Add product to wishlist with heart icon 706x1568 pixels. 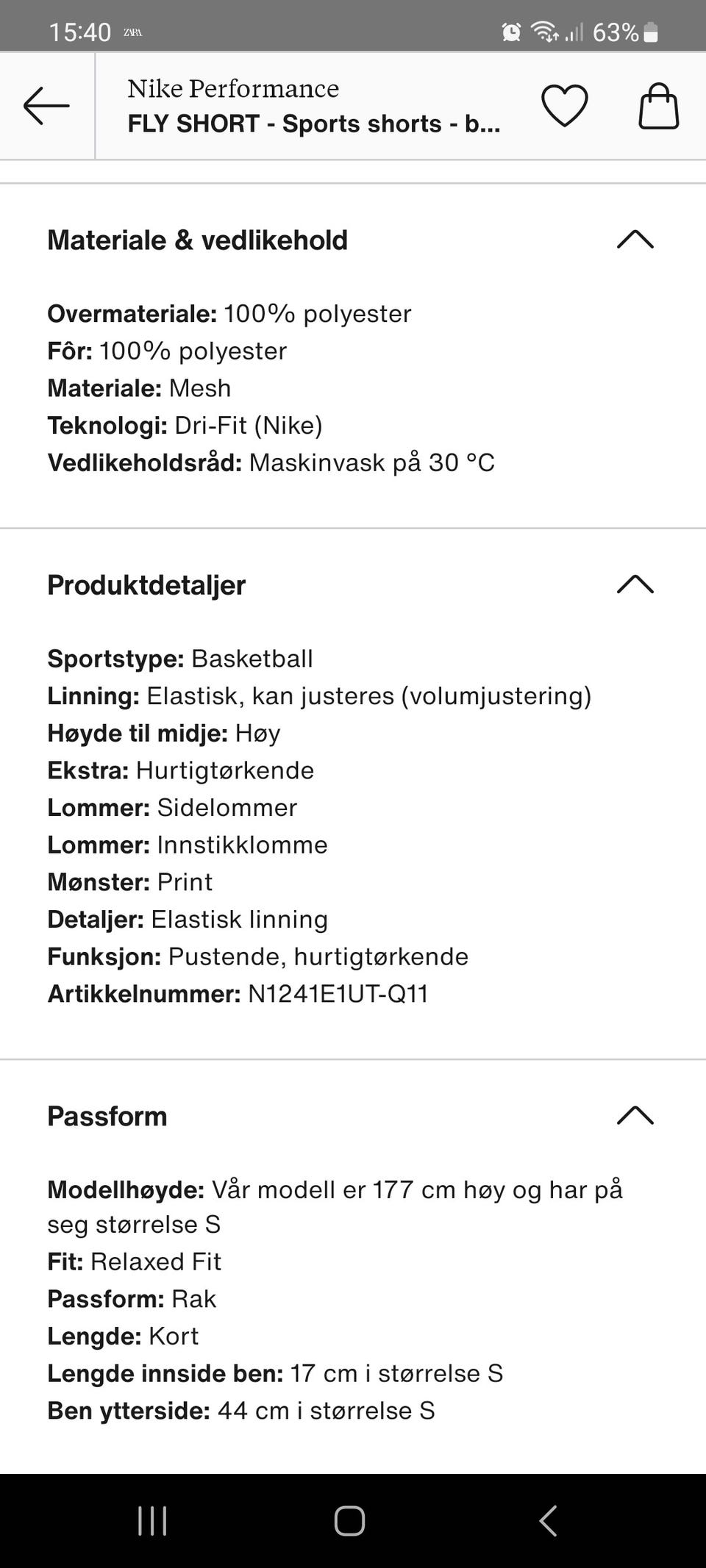tap(565, 106)
